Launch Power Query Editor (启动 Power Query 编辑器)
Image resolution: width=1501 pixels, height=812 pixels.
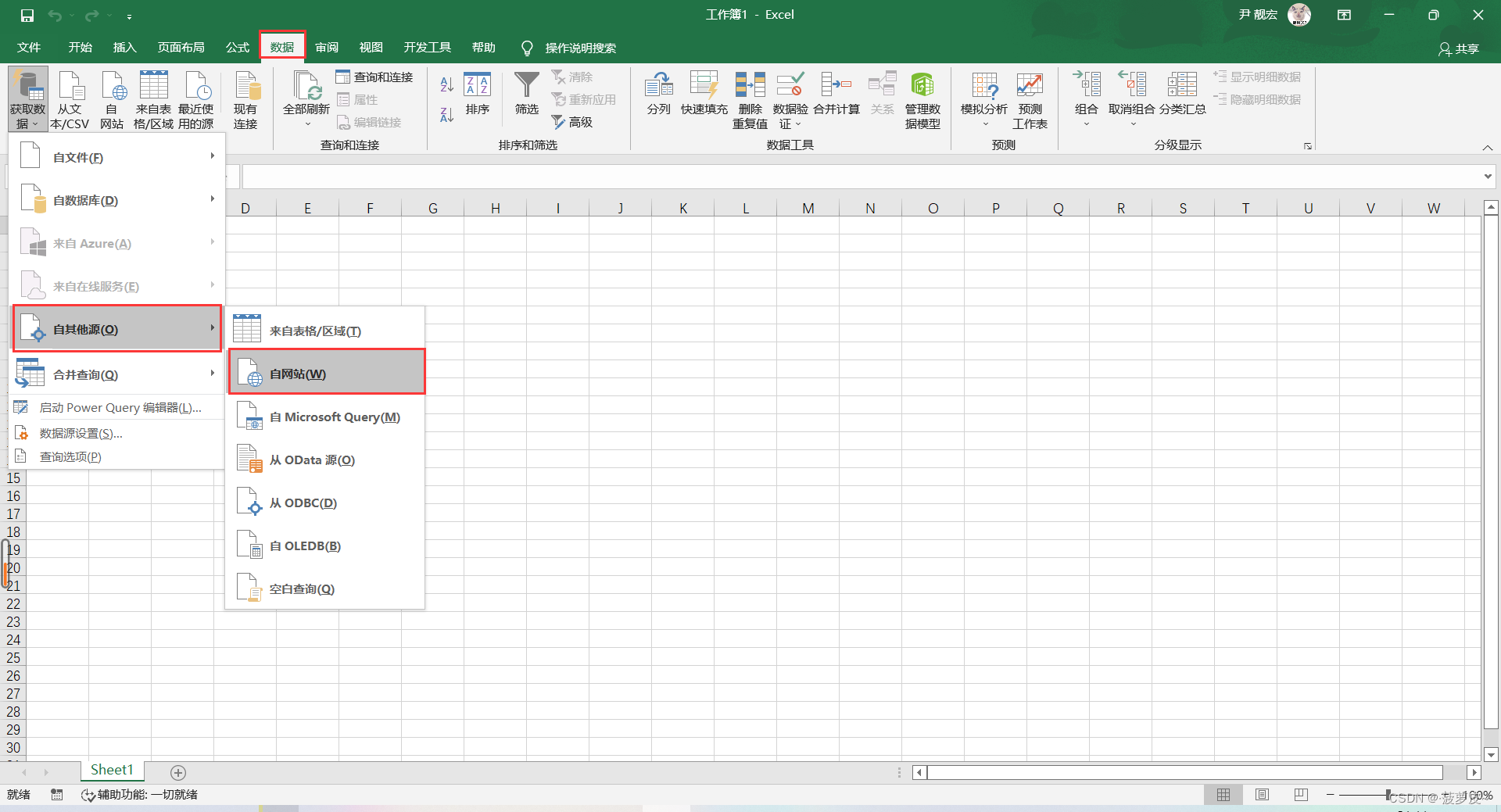click(x=117, y=407)
